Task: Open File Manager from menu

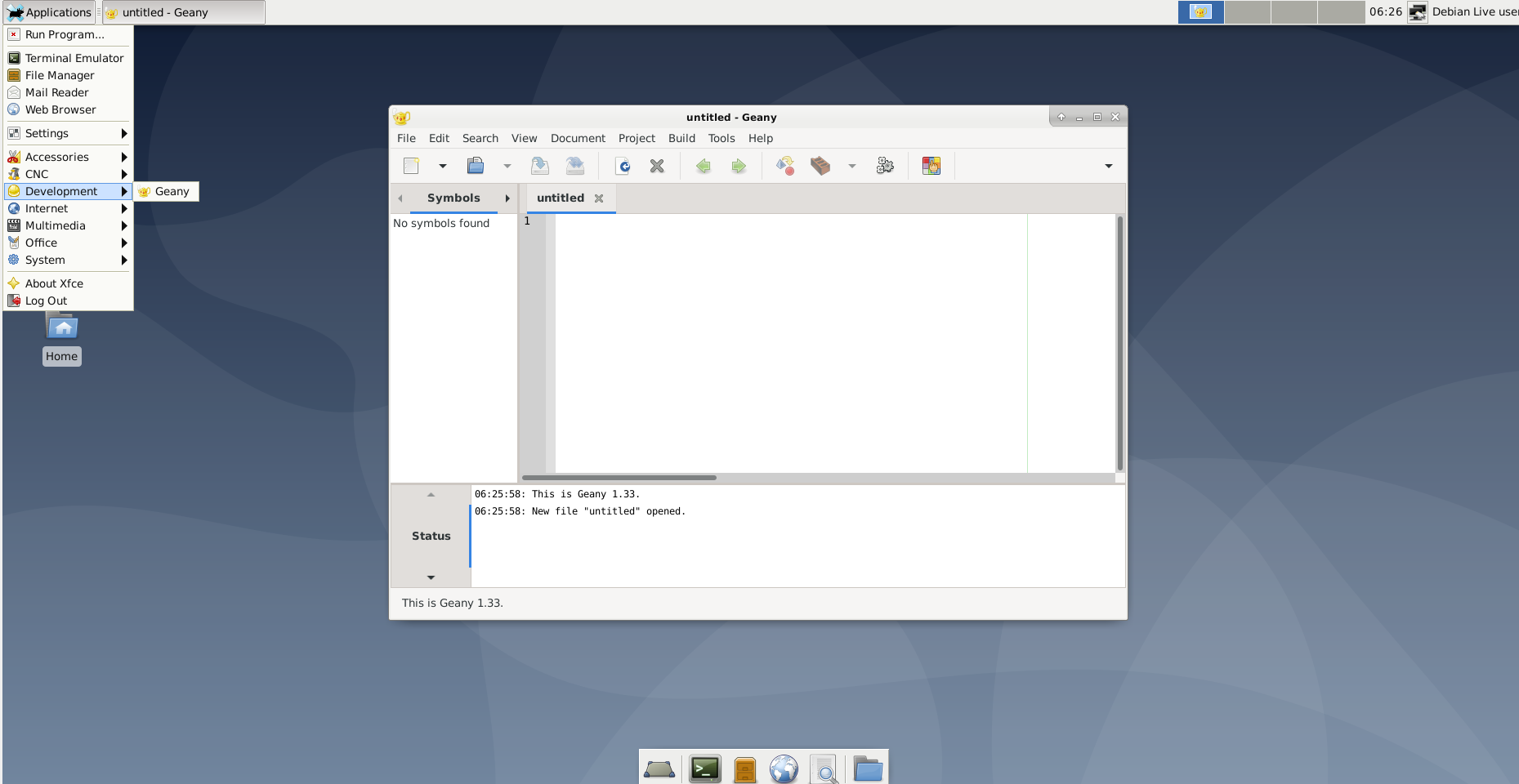Action: pyautogui.click(x=69, y=75)
